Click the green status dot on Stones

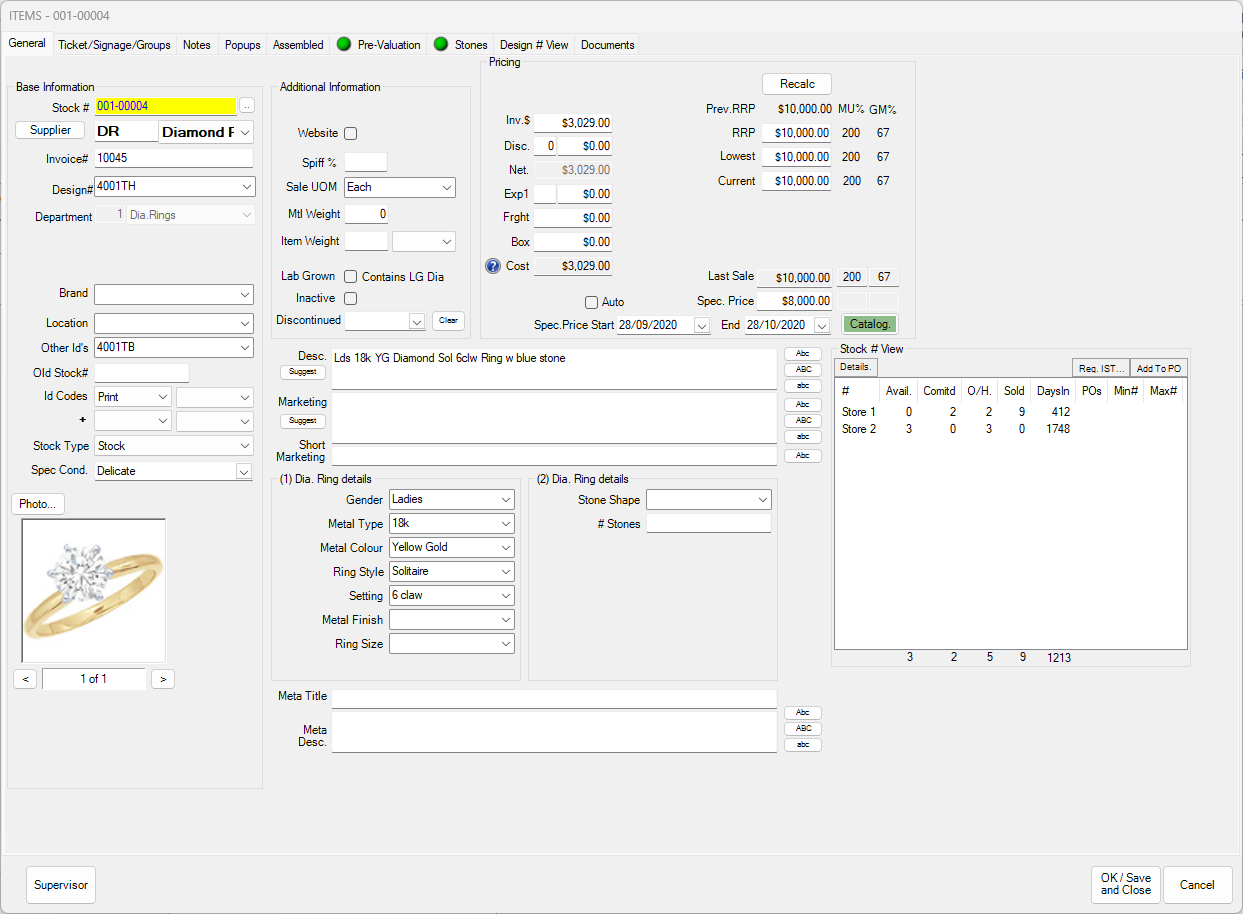(x=440, y=44)
